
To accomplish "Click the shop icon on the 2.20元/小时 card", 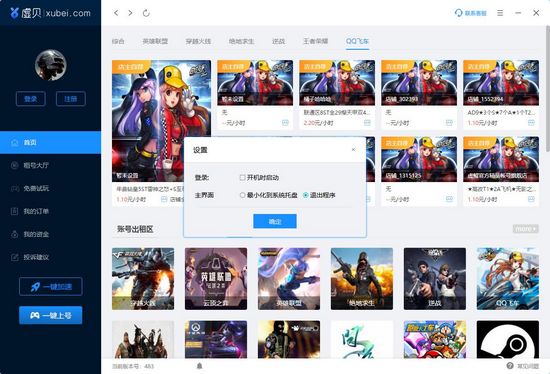I will 367,122.
